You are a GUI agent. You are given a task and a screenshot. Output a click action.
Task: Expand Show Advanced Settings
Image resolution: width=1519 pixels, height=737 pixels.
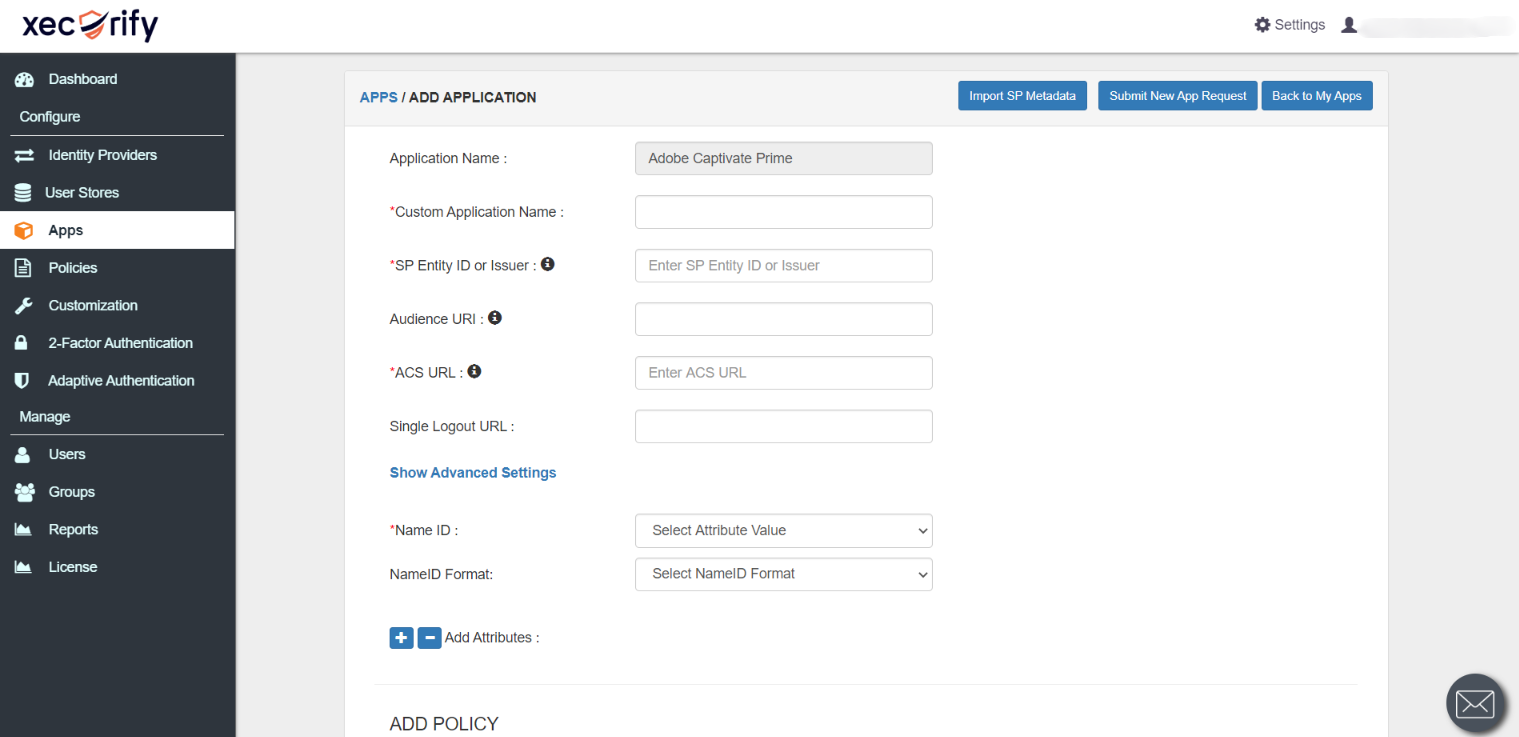pyautogui.click(x=472, y=472)
